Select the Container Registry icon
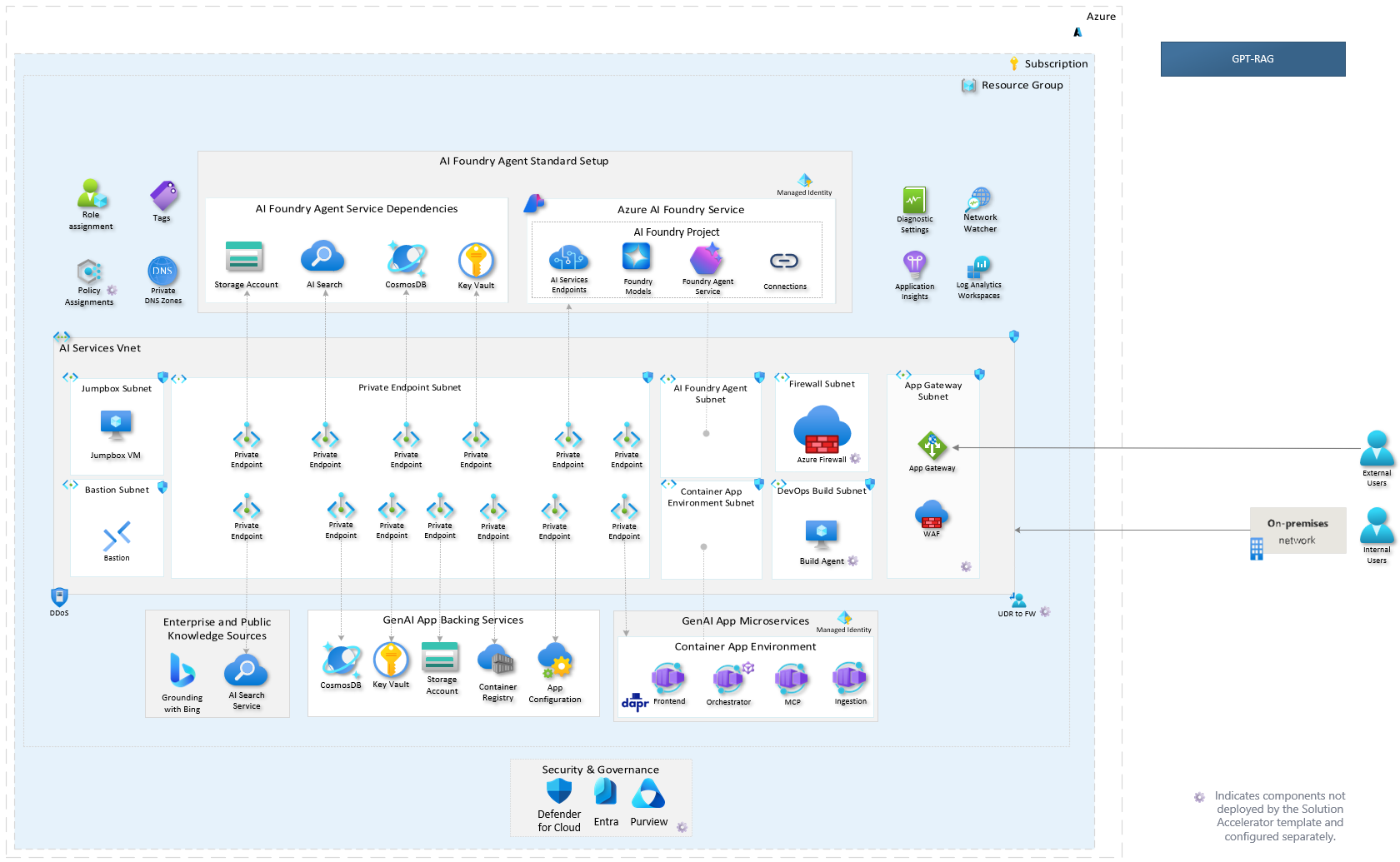Screen dimensions: 1400x862 point(497,661)
